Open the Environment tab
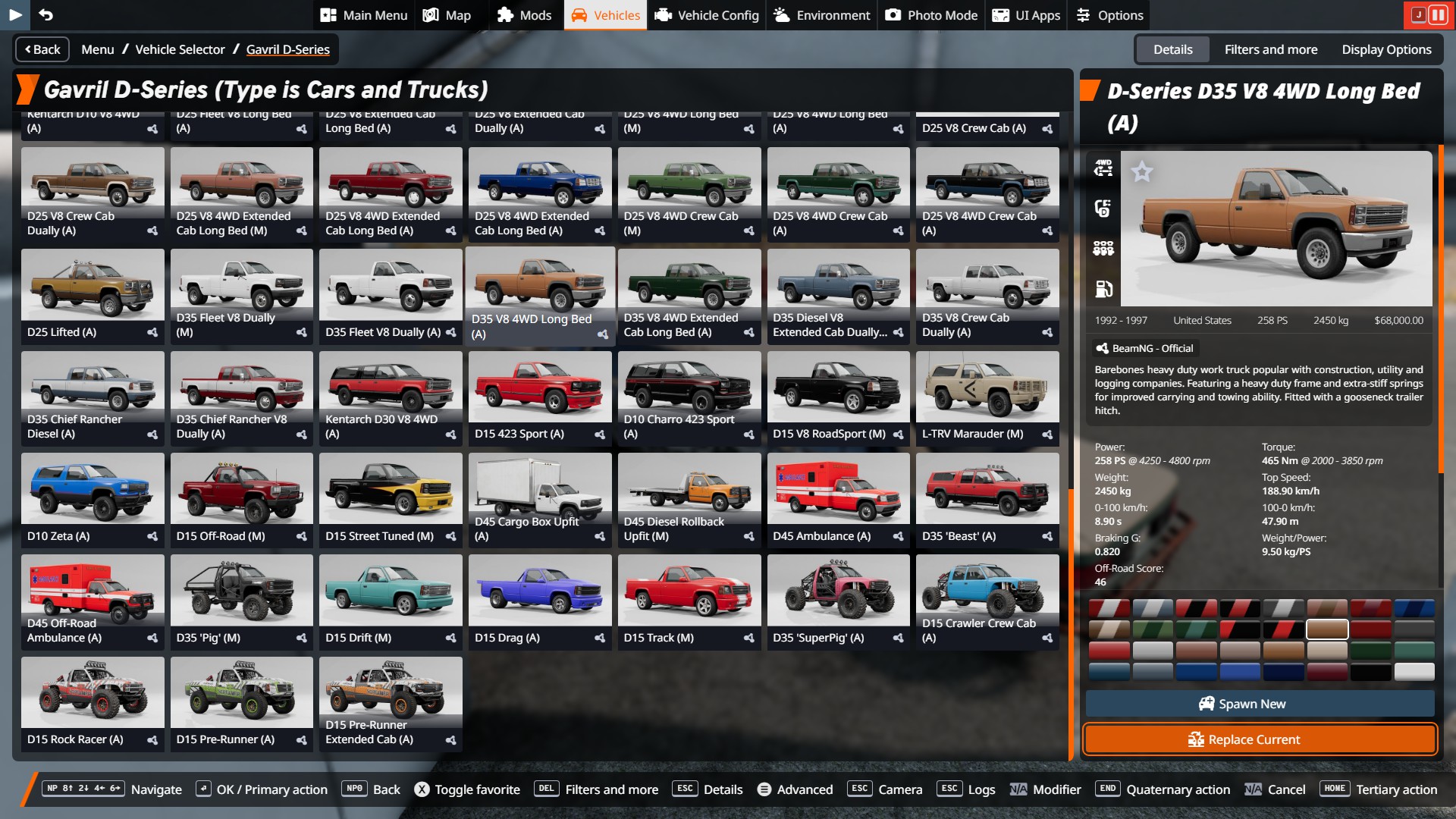The width and height of the screenshot is (1456, 819). tap(822, 15)
